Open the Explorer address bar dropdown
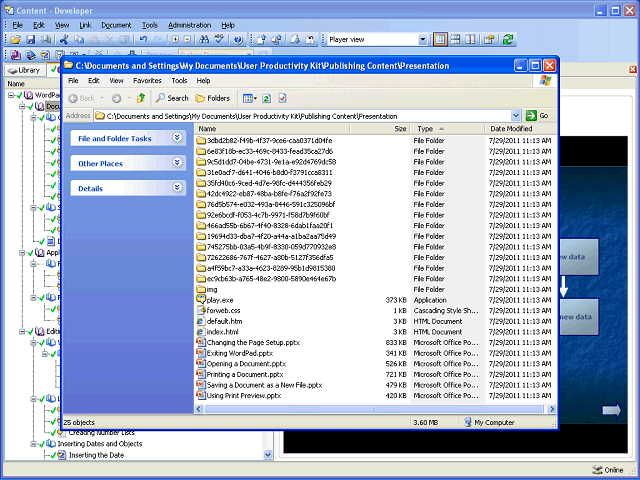640x480 pixels. [x=516, y=116]
